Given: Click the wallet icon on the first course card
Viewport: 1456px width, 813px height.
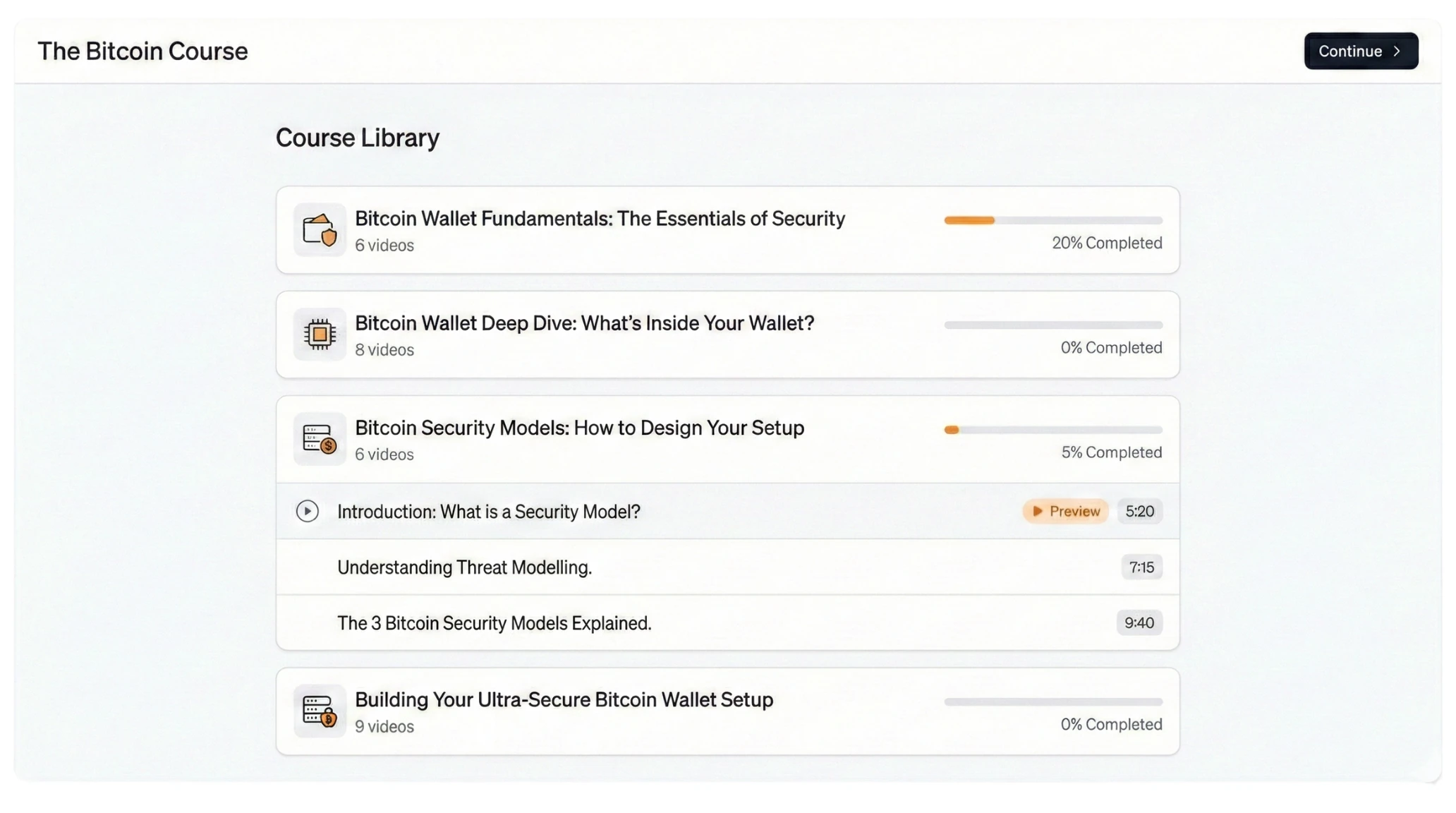Looking at the screenshot, I should [x=320, y=230].
